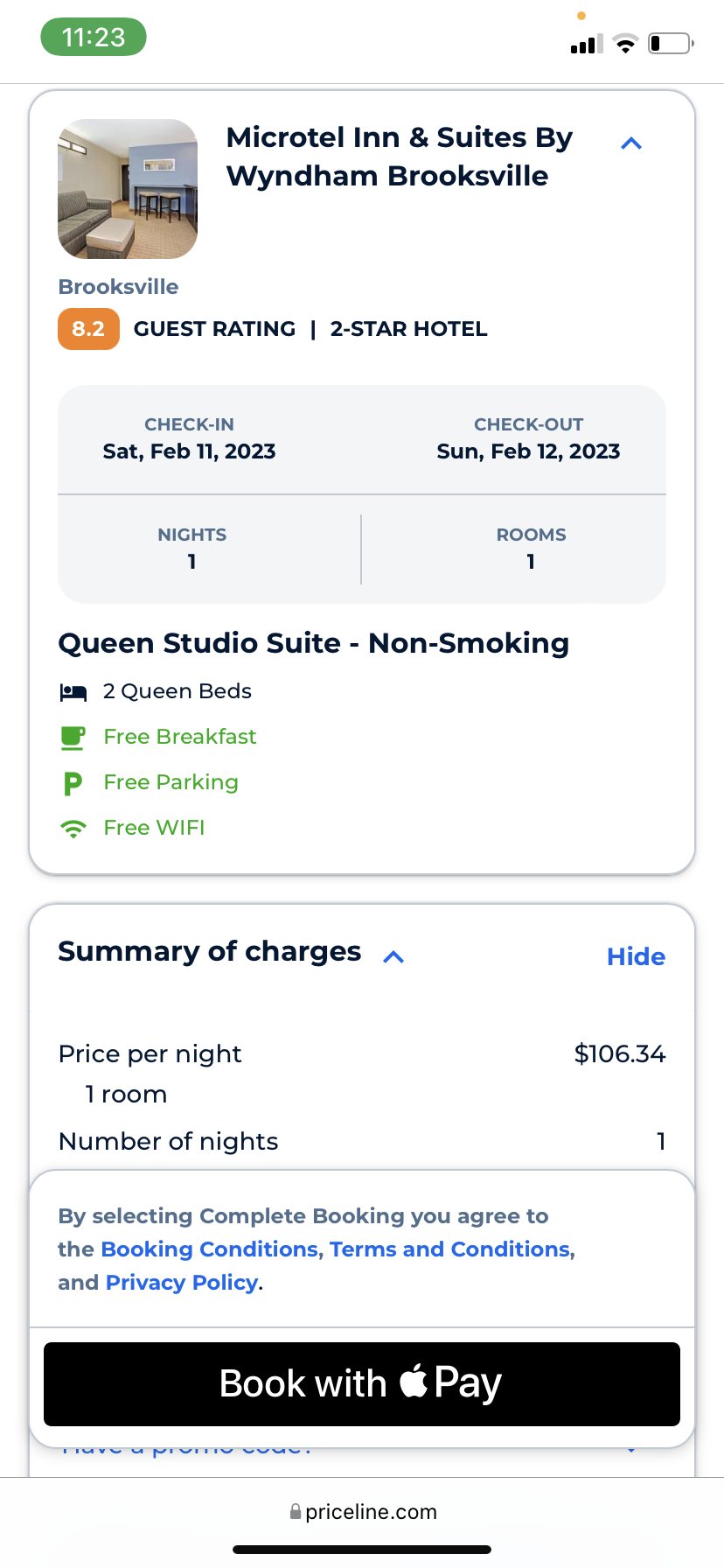
Task: Open the Privacy Policy link
Action: point(182,1283)
